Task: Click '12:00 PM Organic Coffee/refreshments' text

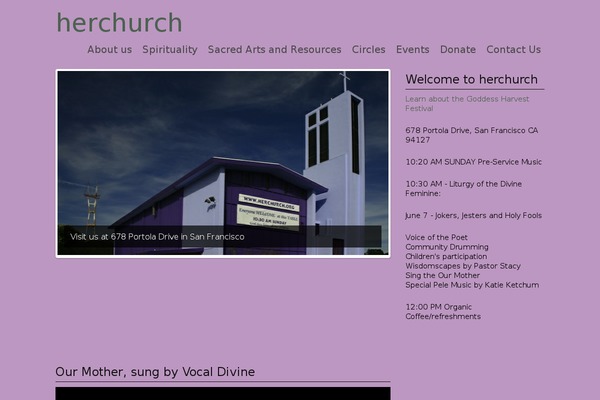Action: coord(443,312)
